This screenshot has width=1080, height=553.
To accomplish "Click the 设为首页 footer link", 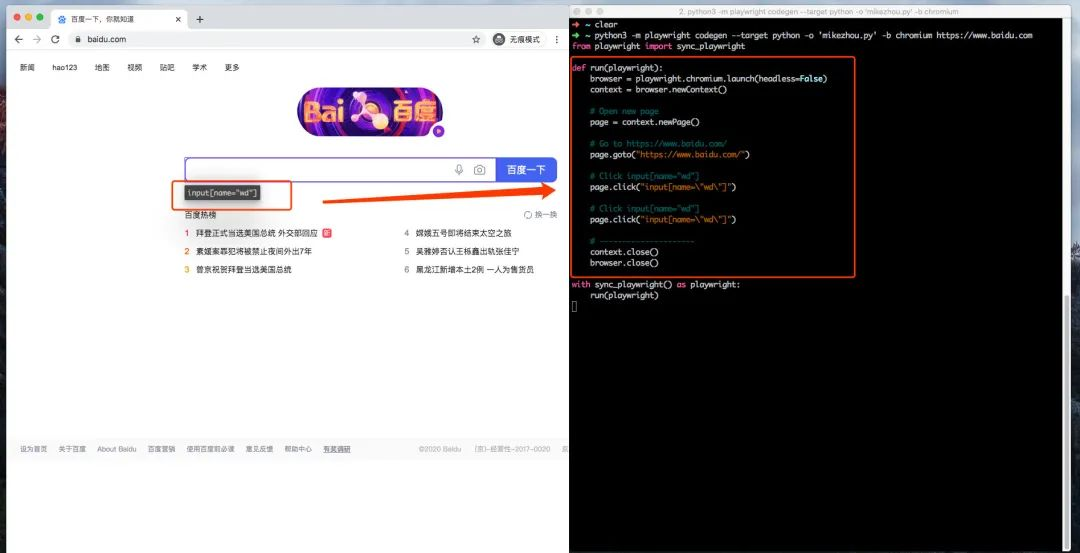I will click(x=34, y=449).
